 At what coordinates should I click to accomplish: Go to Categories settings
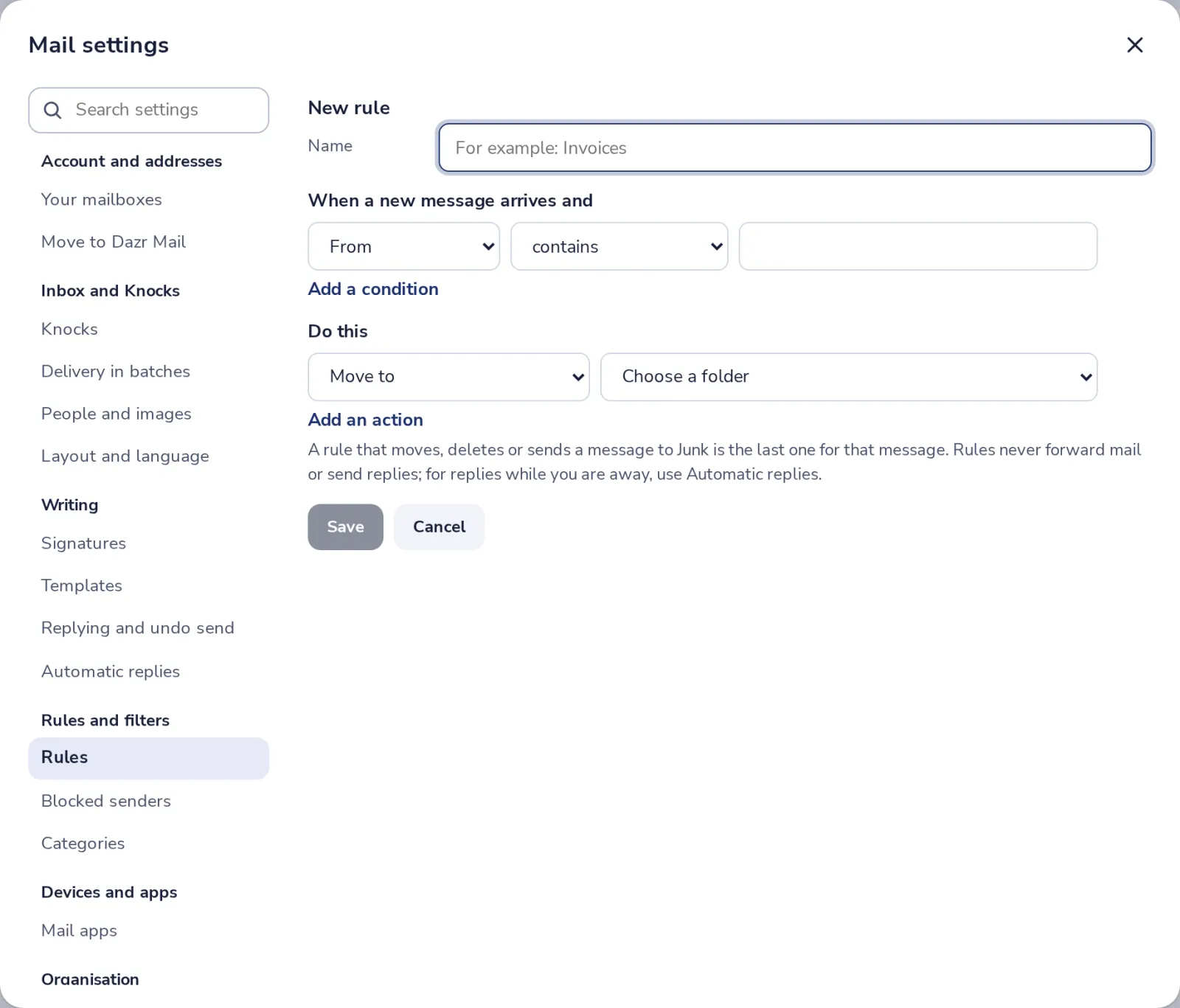click(149, 844)
